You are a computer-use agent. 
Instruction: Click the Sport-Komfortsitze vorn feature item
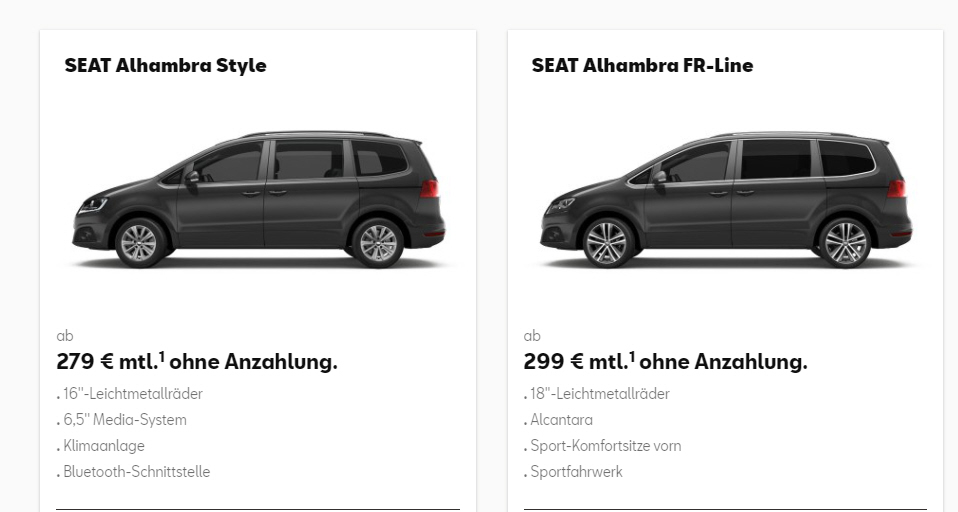pos(605,446)
